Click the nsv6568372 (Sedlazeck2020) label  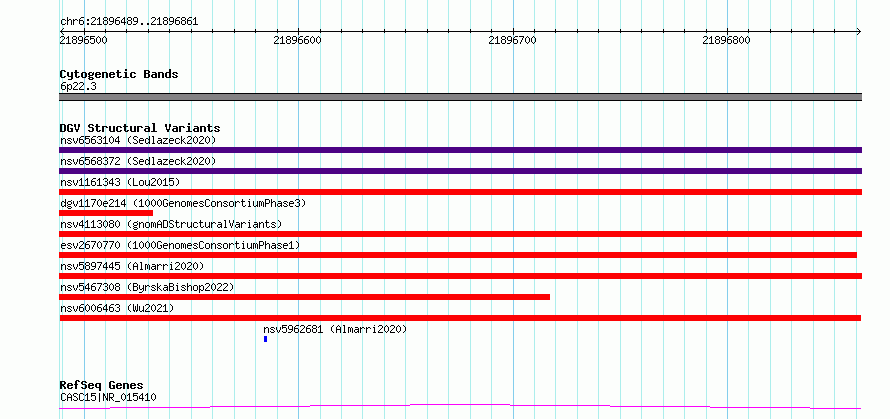tap(138, 161)
